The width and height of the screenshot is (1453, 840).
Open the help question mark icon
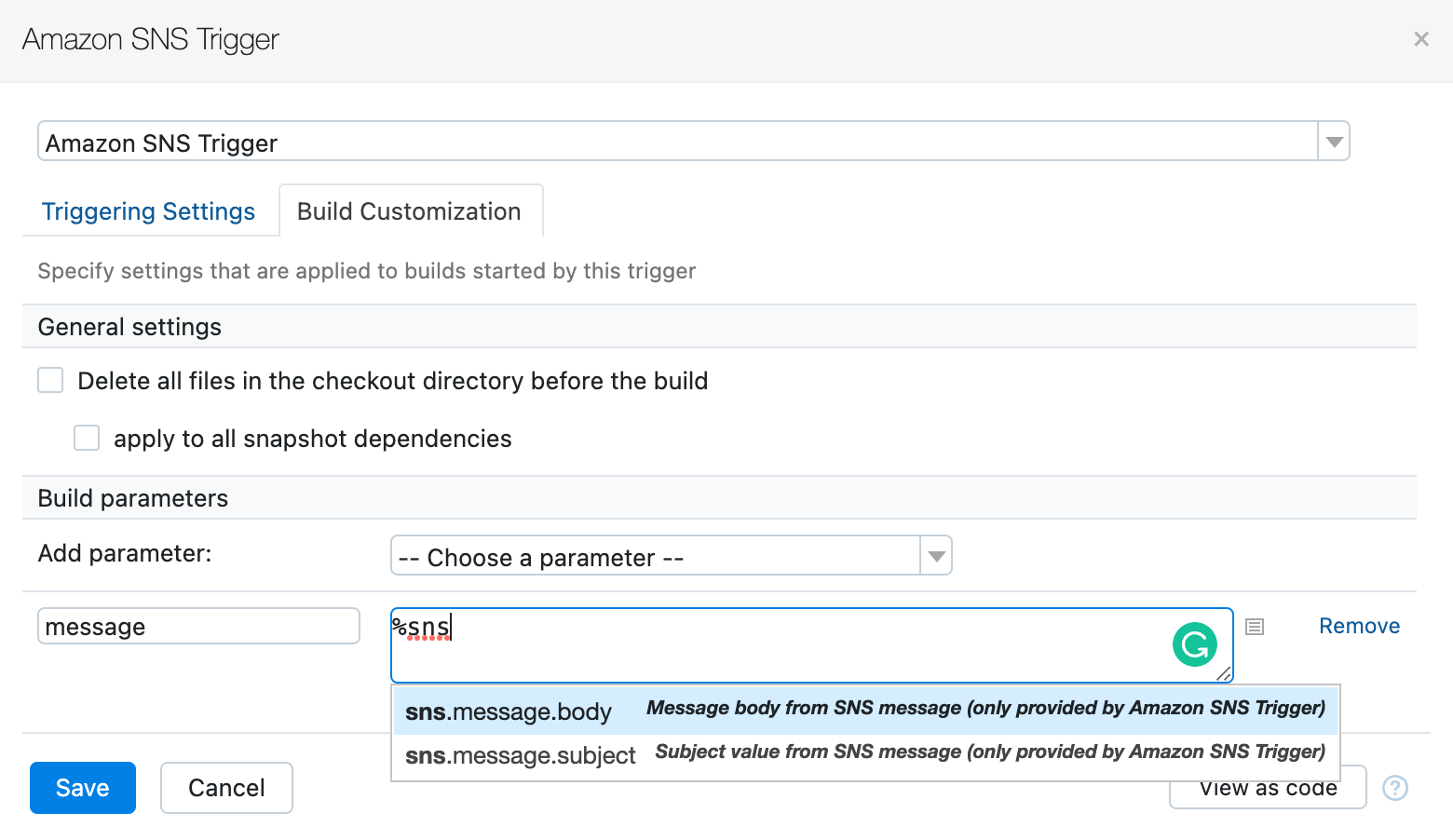[1394, 788]
